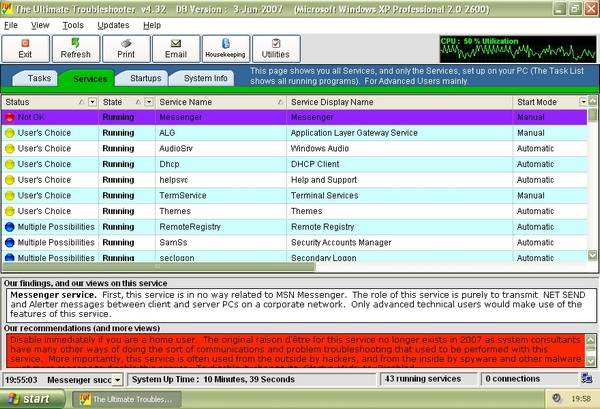Select the DHCP Client display name
Image resolution: width=600 pixels, height=409 pixels.
tap(315, 164)
